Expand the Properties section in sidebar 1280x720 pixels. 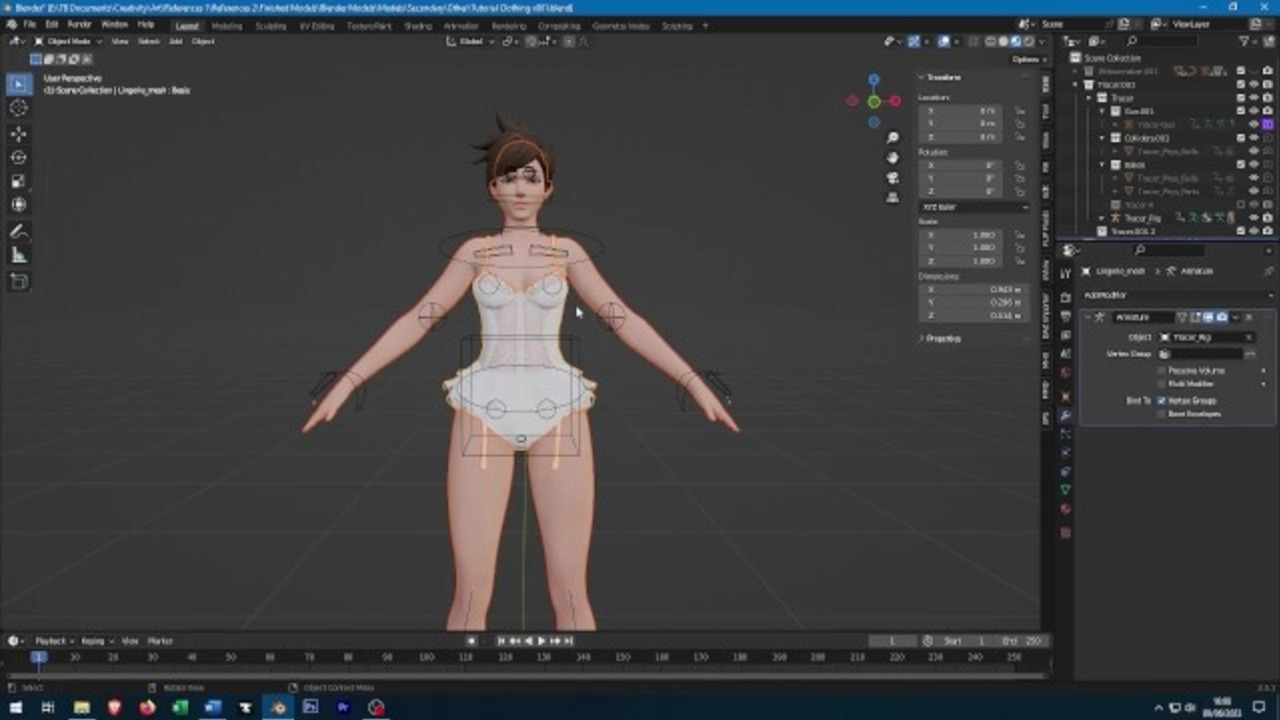(943, 338)
